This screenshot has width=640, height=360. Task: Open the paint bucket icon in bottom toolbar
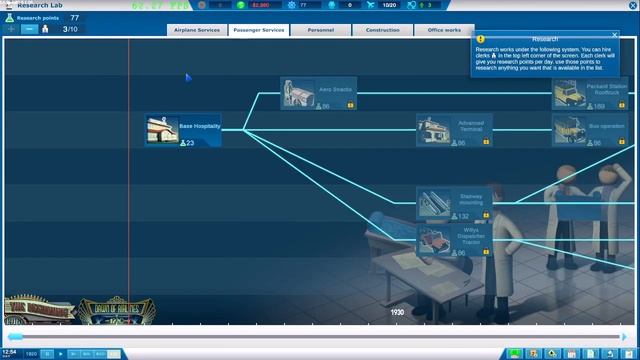[x=552, y=353]
